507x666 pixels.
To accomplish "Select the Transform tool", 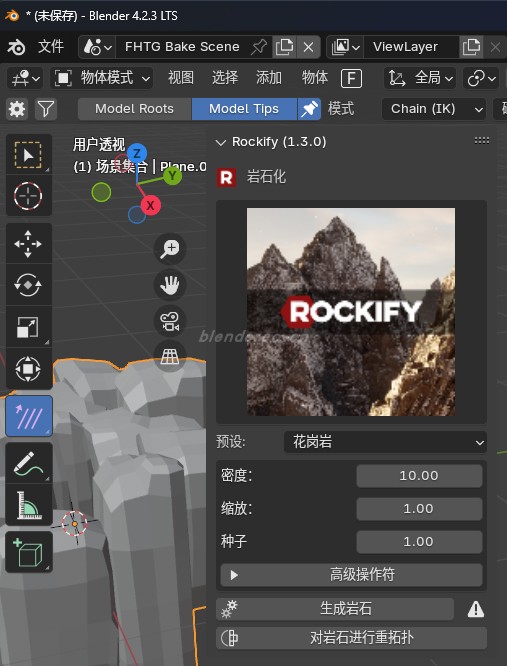I will (x=28, y=368).
